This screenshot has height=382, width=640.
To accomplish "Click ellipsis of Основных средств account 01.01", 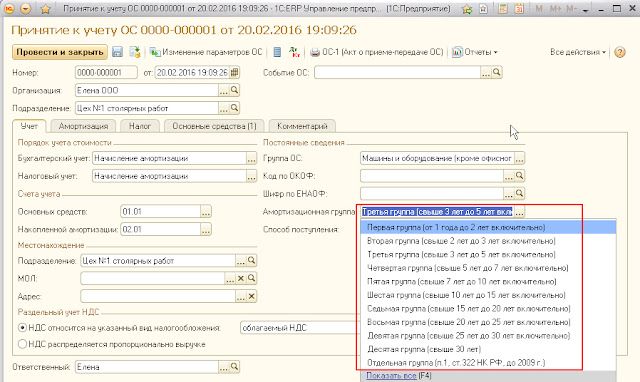I will click(206, 212).
